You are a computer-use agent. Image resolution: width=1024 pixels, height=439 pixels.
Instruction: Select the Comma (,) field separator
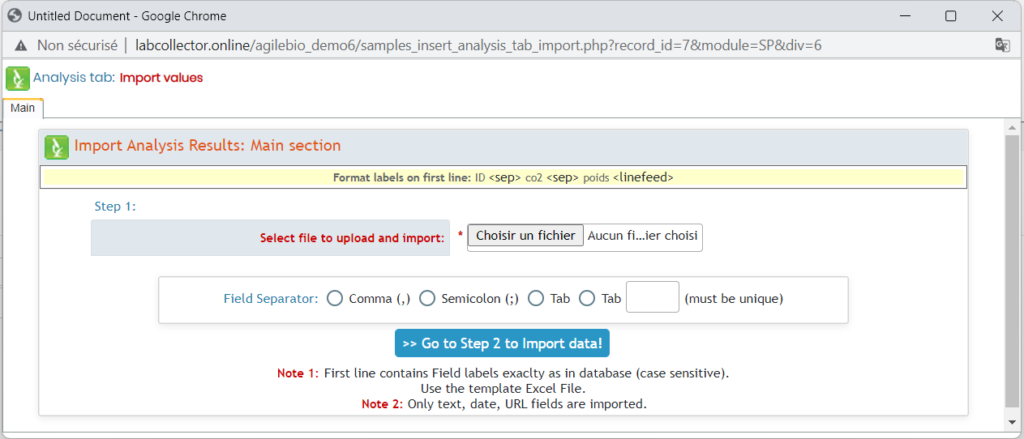(334, 299)
